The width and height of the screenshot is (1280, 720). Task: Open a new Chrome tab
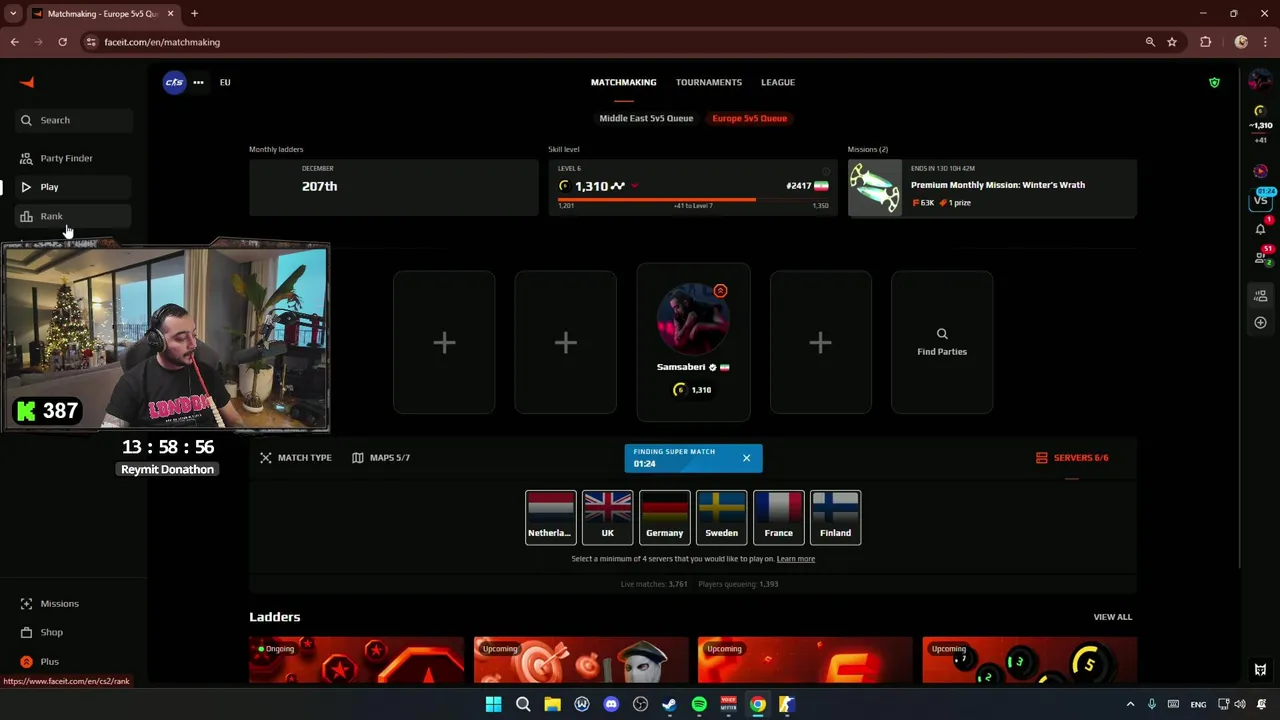coord(194,13)
